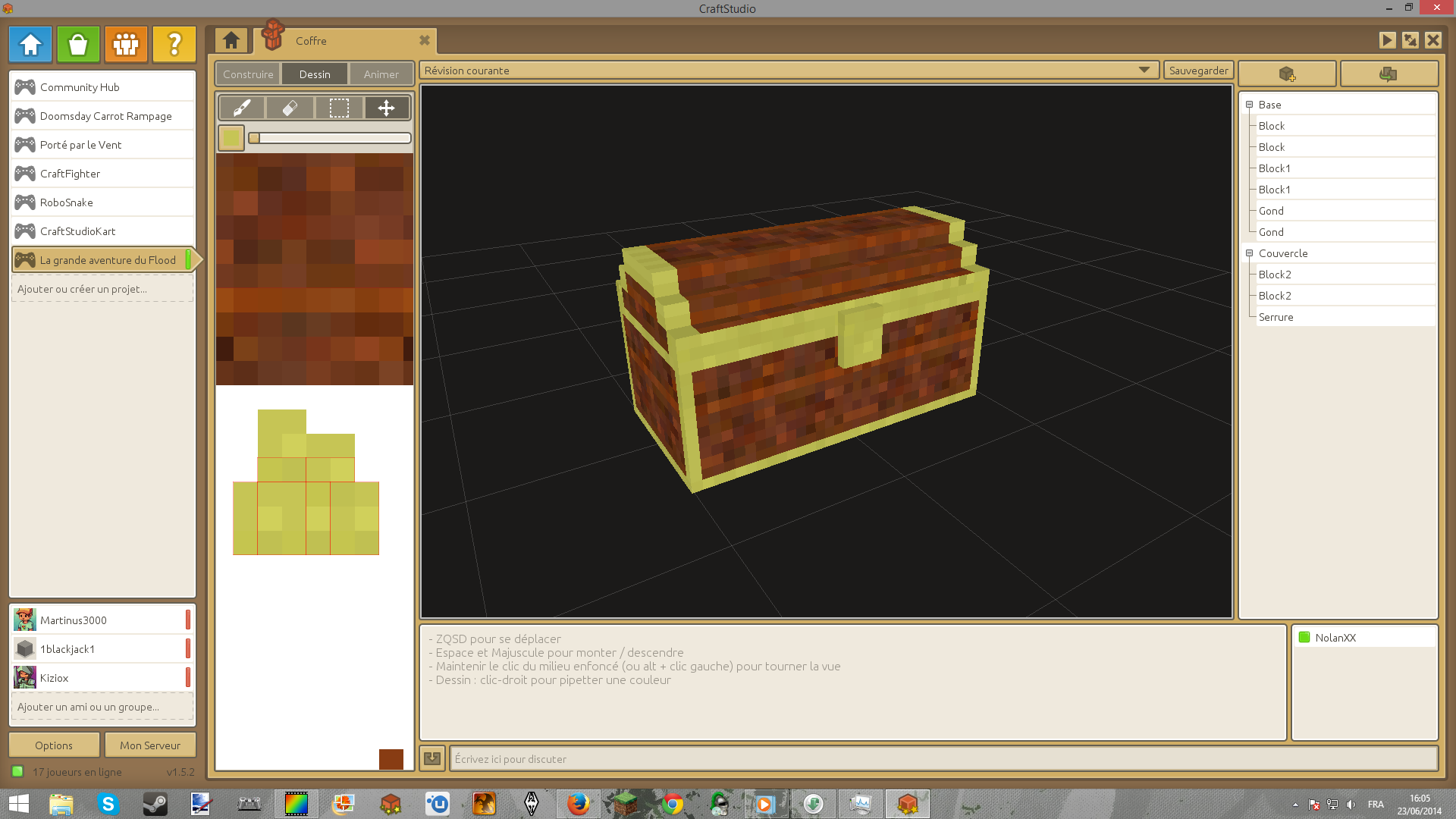The image size is (1456, 819).
Task: Click the add new block icon
Action: [x=1287, y=74]
